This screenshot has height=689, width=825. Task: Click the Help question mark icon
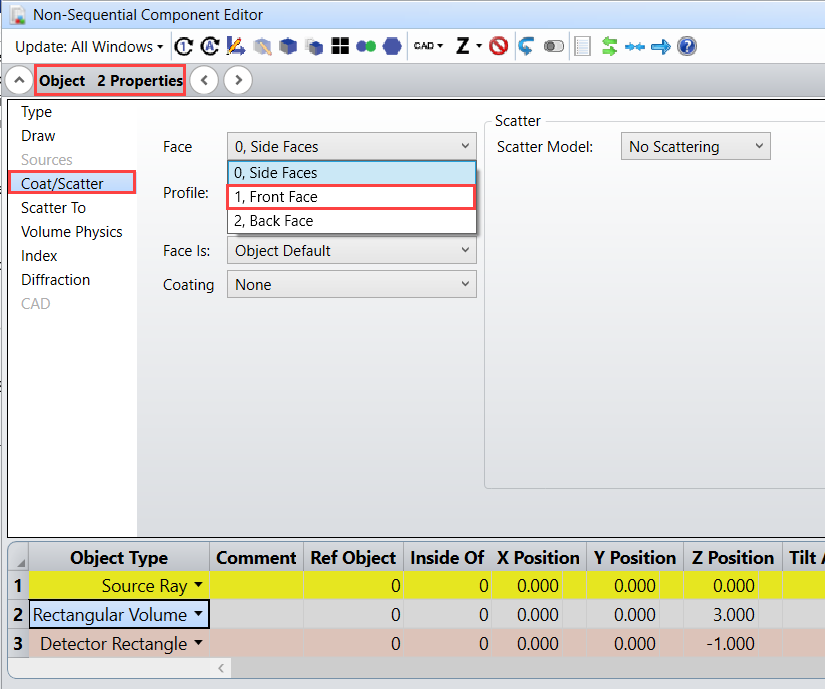coord(687,46)
